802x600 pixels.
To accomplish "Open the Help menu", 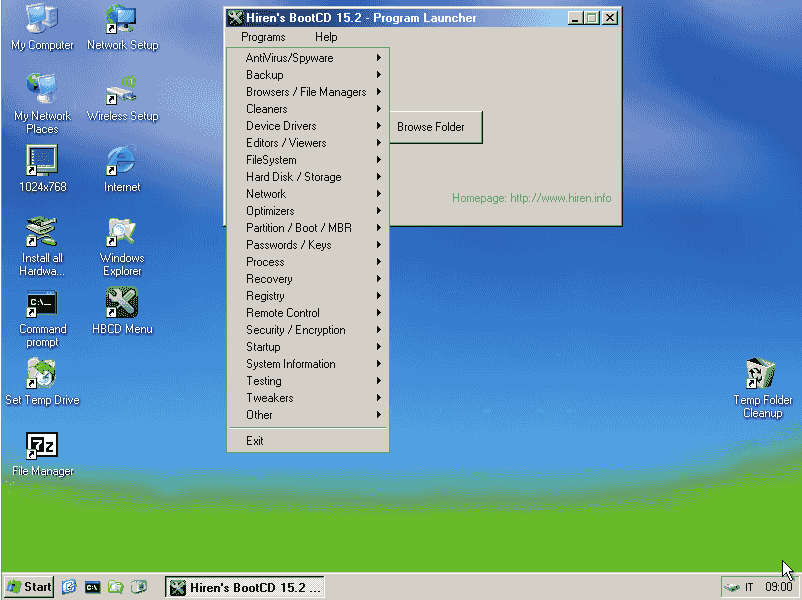I will point(326,37).
